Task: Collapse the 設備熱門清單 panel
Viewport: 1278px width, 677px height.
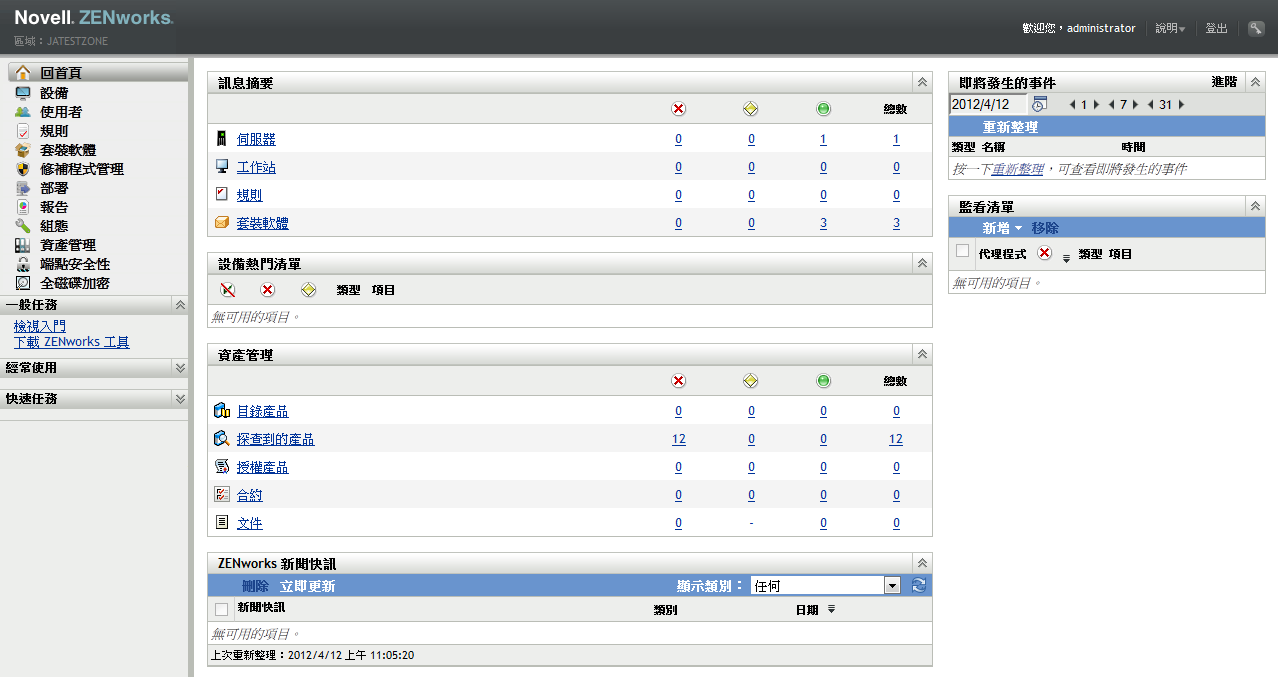Action: click(x=922, y=263)
